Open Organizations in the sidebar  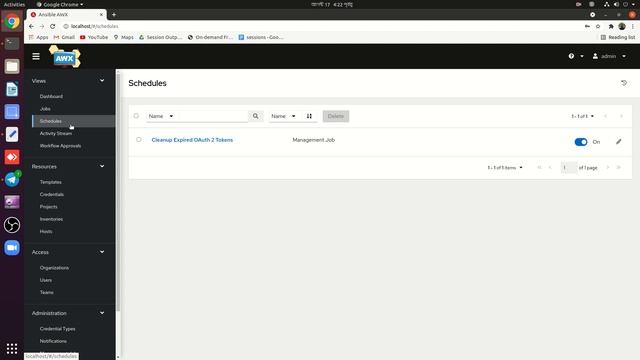pos(54,268)
